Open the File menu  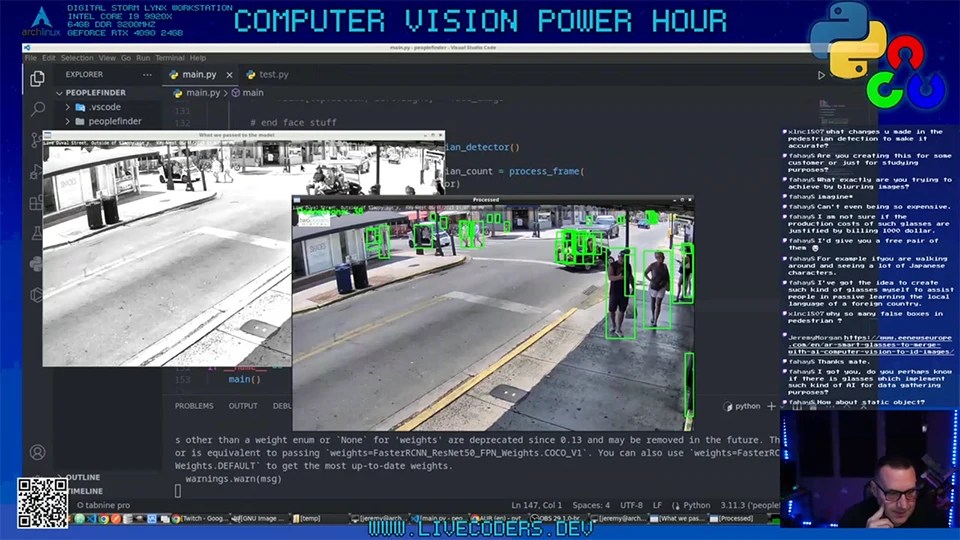tap(31, 58)
